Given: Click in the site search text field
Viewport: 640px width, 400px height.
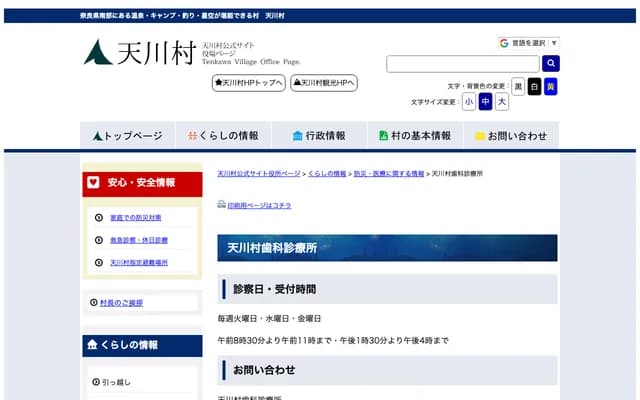Looking at the screenshot, I should (463, 64).
